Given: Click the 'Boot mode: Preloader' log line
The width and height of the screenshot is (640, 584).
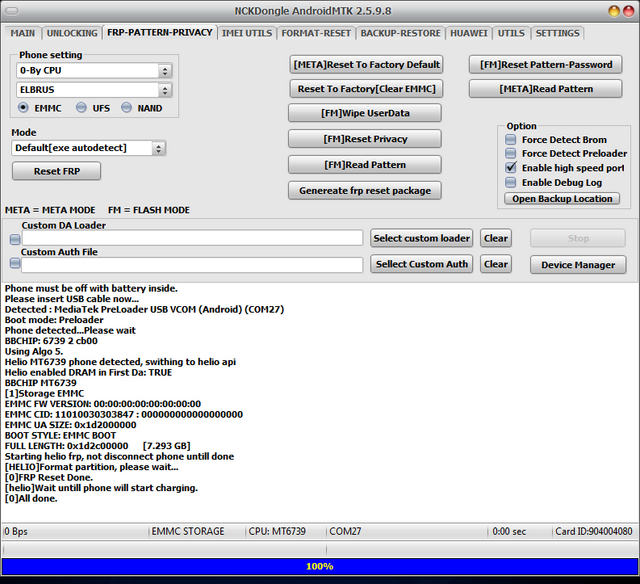Looking at the screenshot, I should pyautogui.click(x=54, y=320).
